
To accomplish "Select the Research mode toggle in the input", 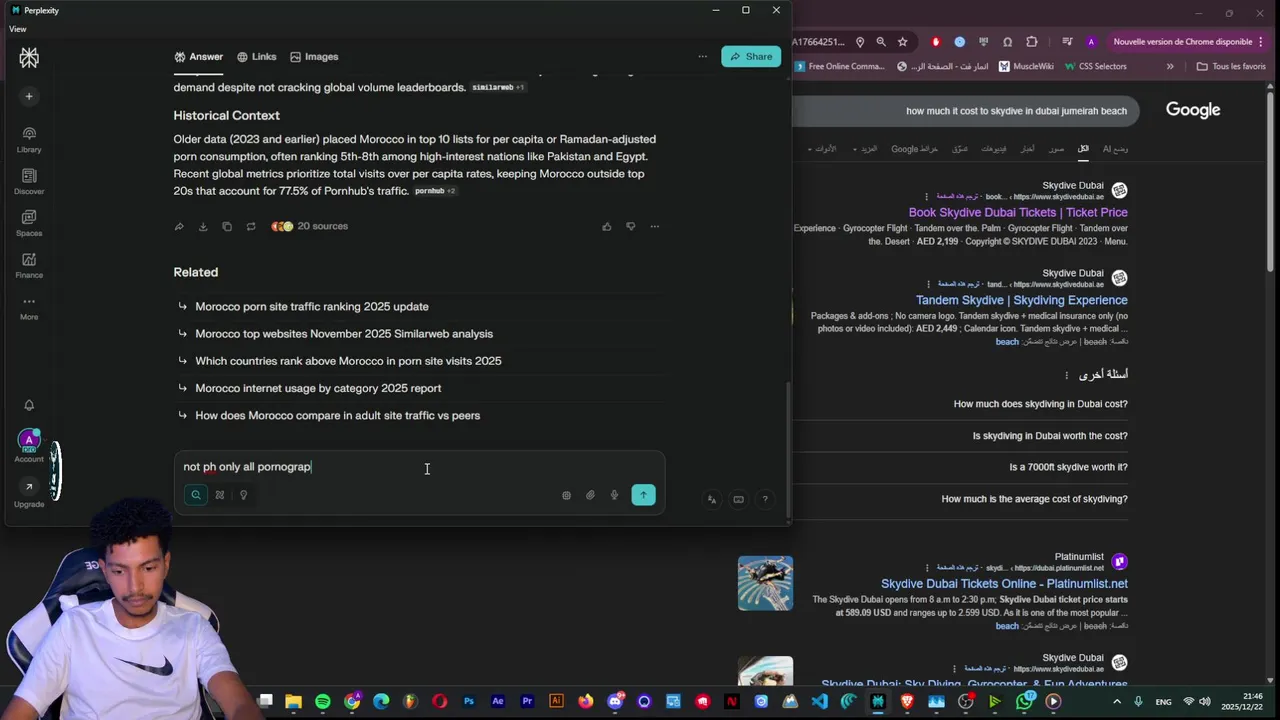I will 220,495.
